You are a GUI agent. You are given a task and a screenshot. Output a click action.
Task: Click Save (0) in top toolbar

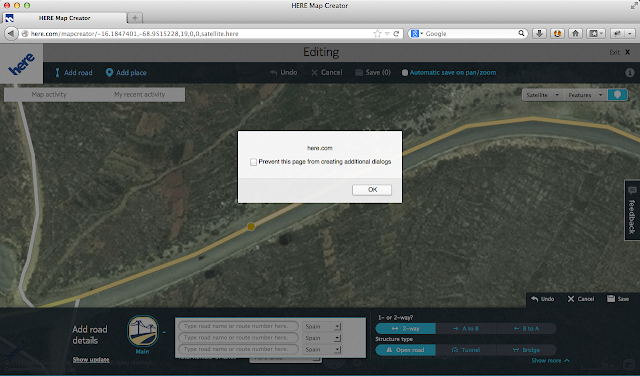coord(373,72)
